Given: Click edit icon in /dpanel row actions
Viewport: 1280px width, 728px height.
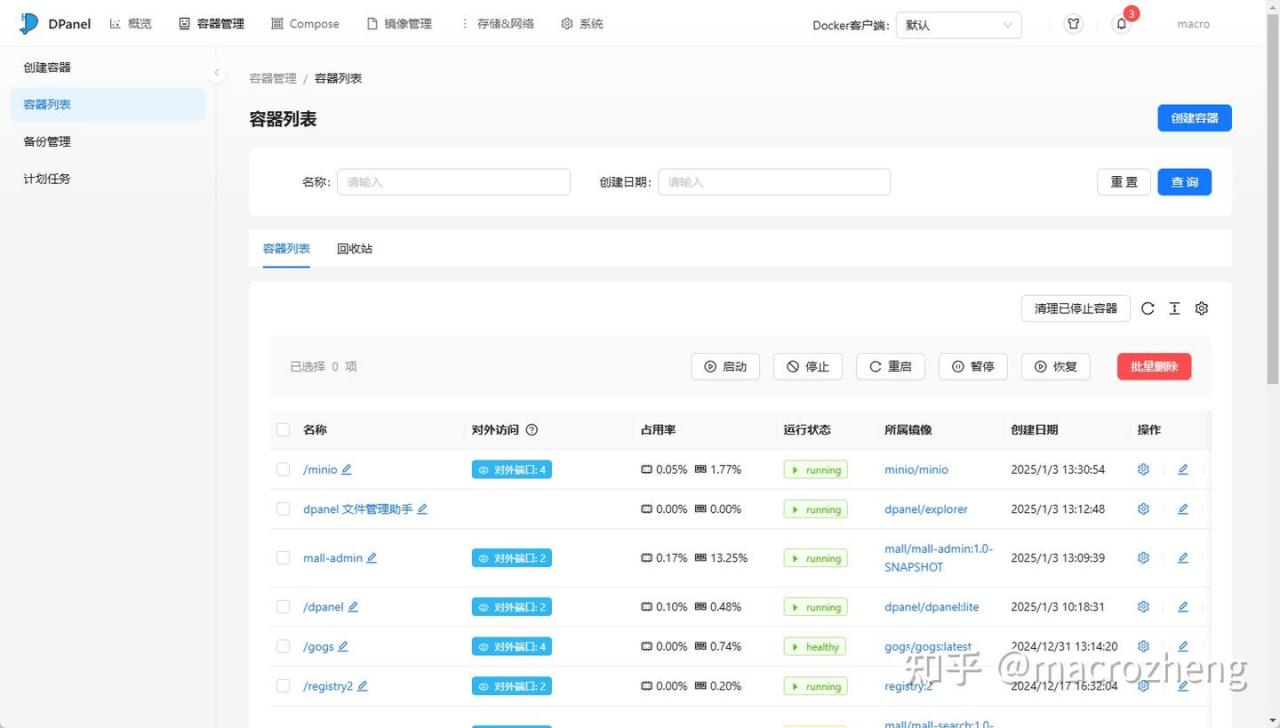Looking at the screenshot, I should coord(1183,607).
